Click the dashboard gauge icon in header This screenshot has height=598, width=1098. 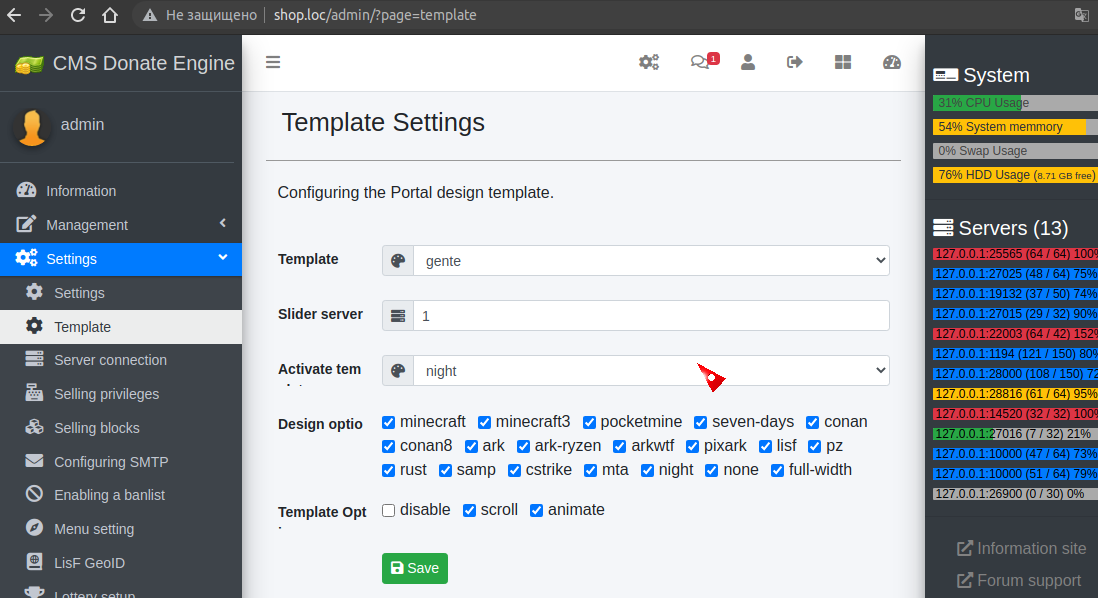point(892,62)
